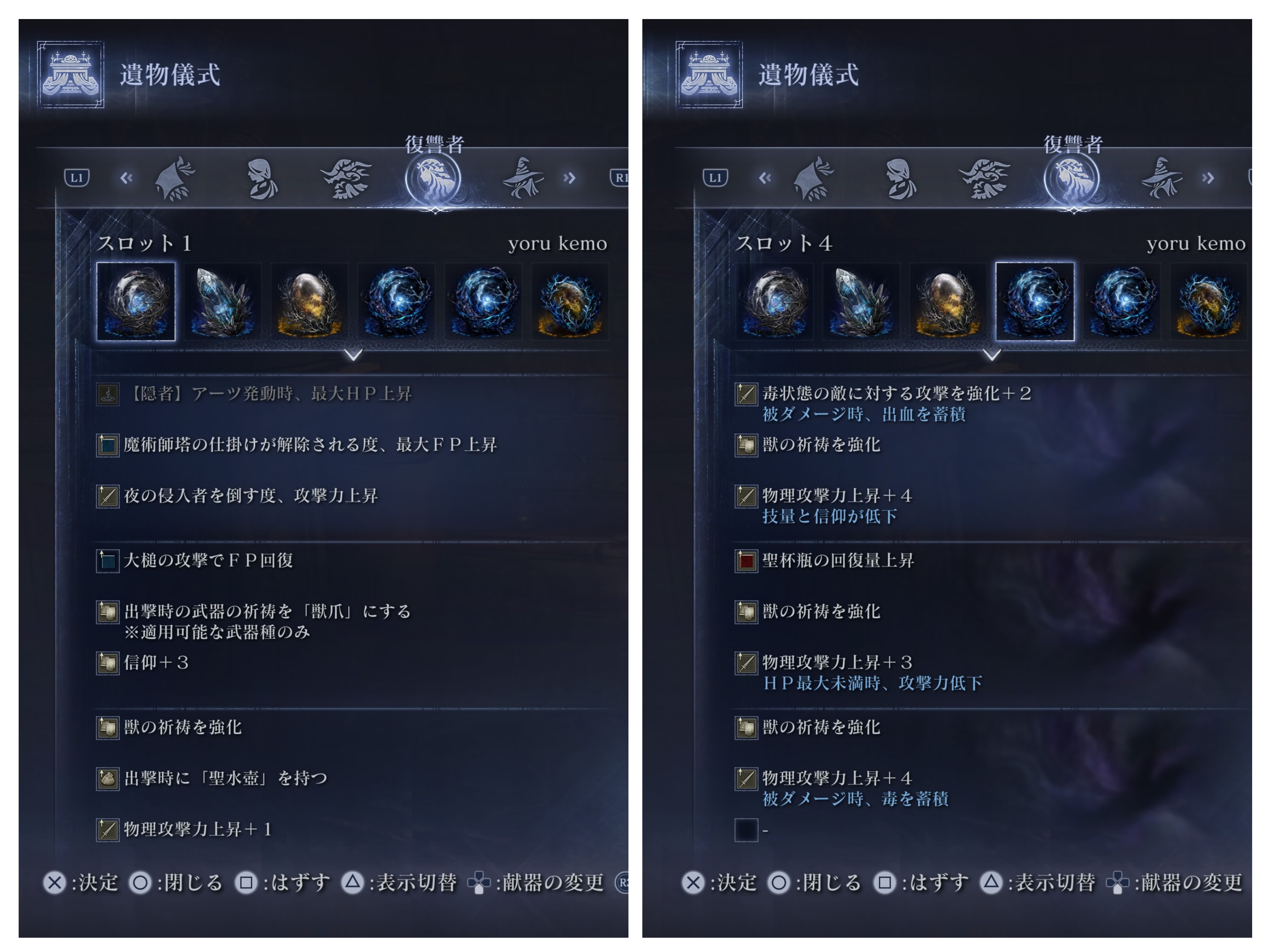Expand the chevron below the relics in the right panel
The width and height of the screenshot is (1268, 952).
(x=992, y=355)
